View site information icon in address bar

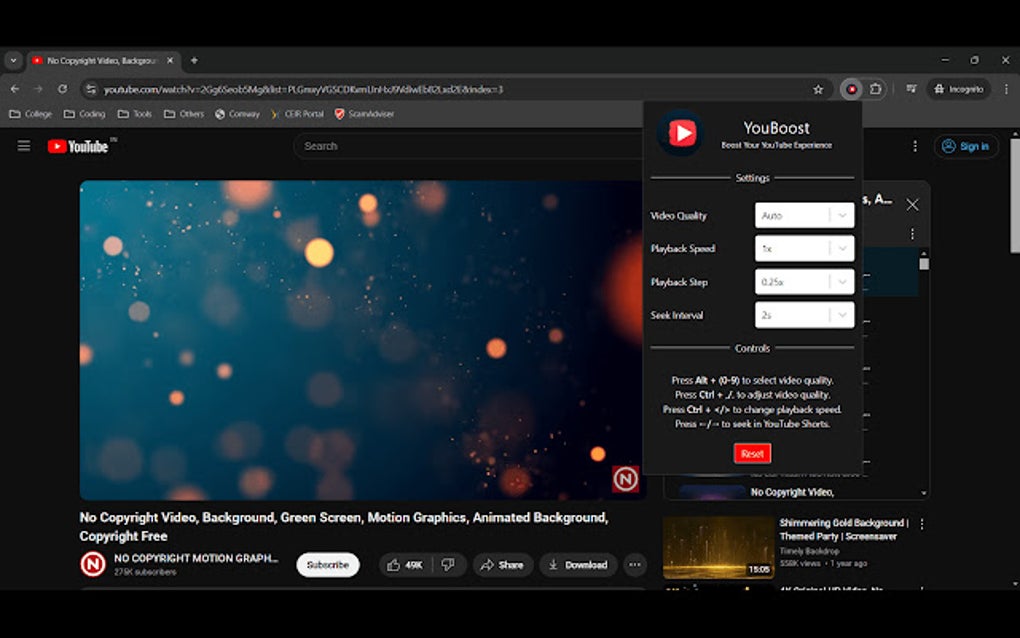click(x=91, y=90)
